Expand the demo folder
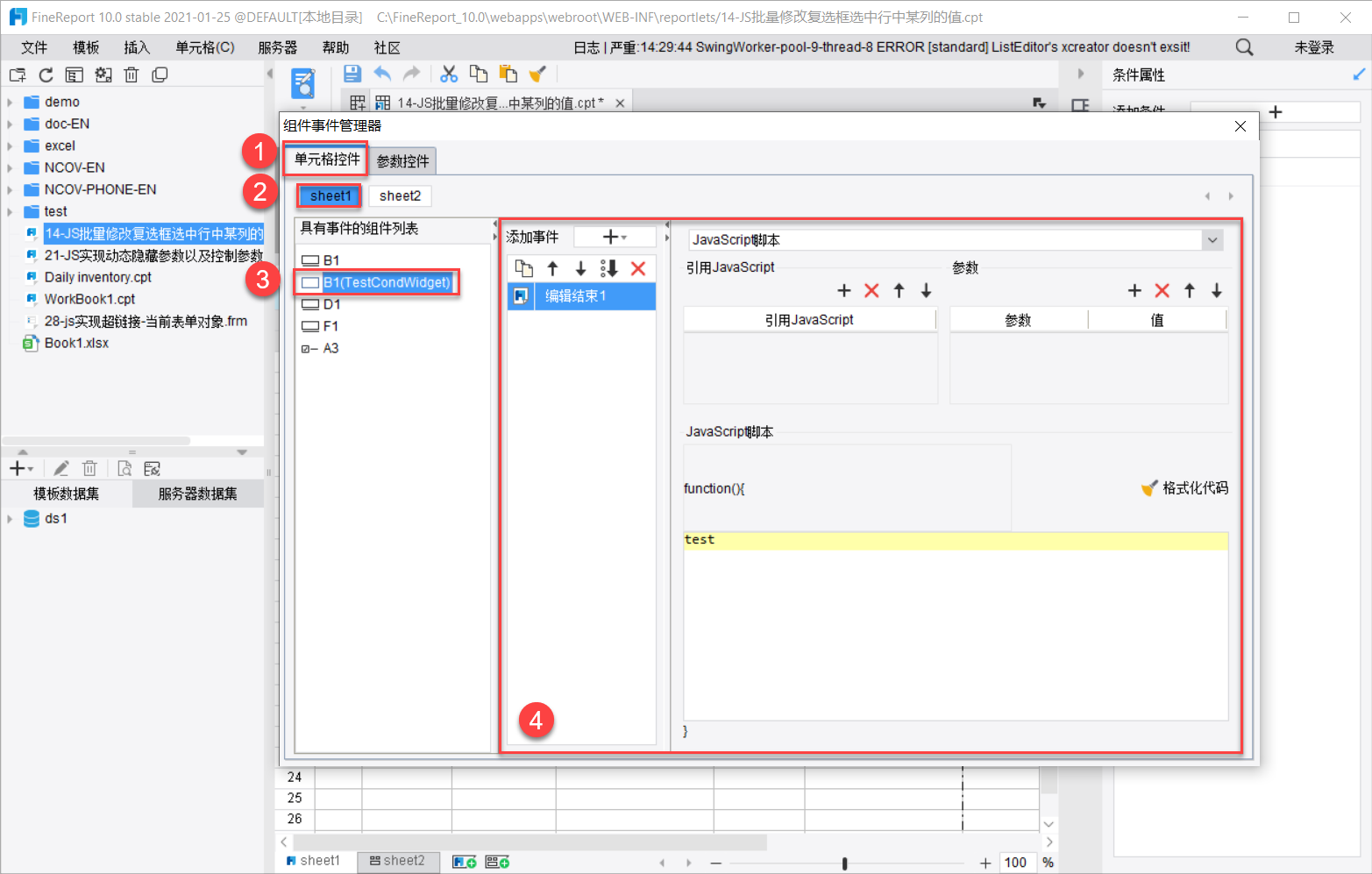The height and width of the screenshot is (874, 1372). [10, 103]
